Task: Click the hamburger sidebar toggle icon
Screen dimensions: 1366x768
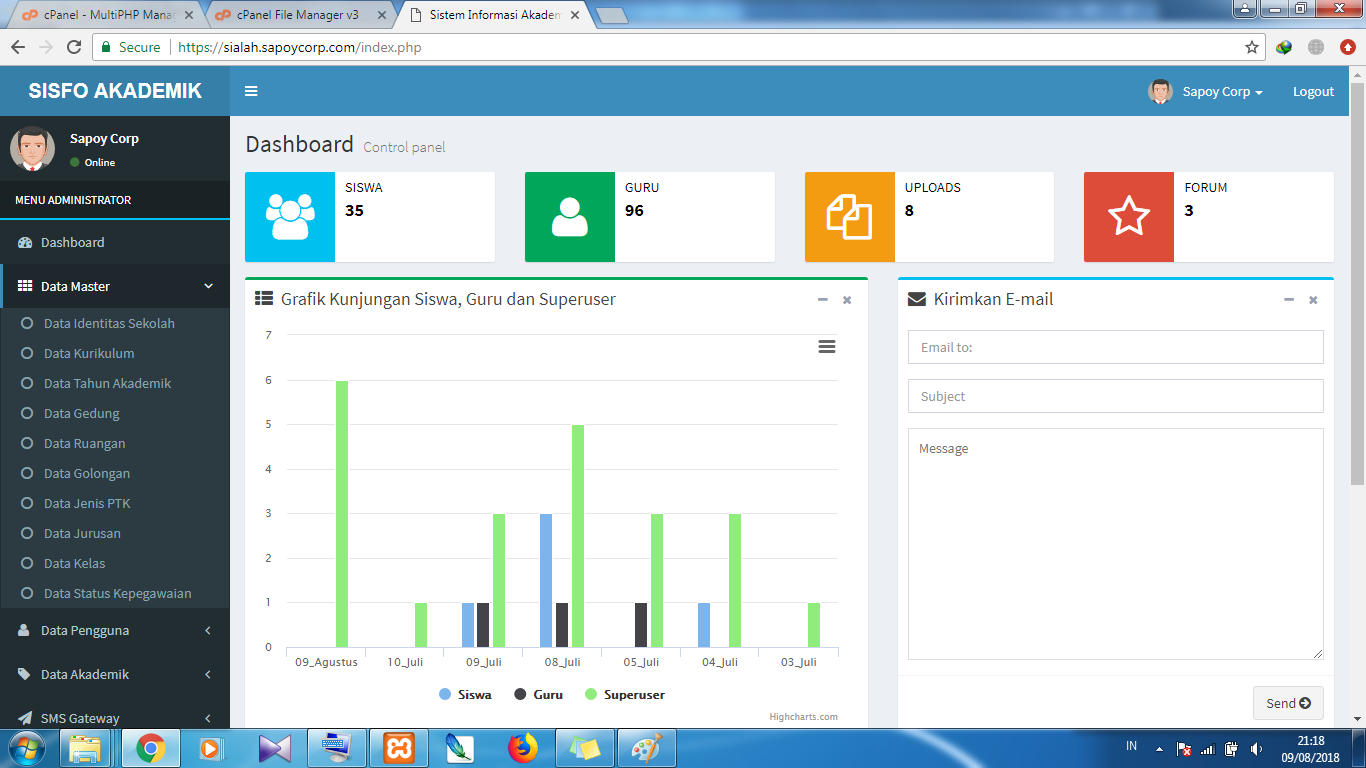Action: tap(251, 91)
